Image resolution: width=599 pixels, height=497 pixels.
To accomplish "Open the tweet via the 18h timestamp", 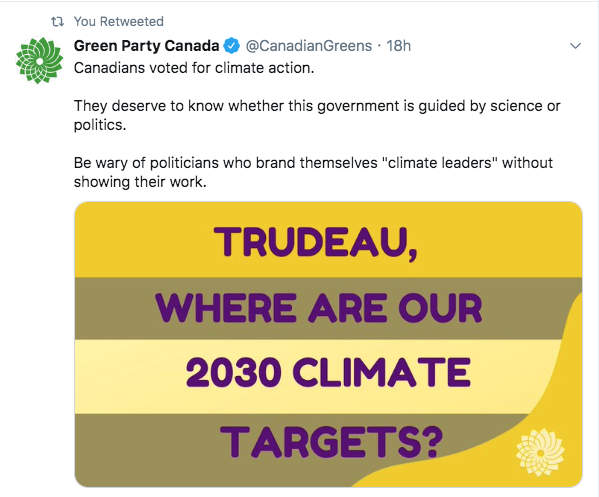I will (398, 46).
